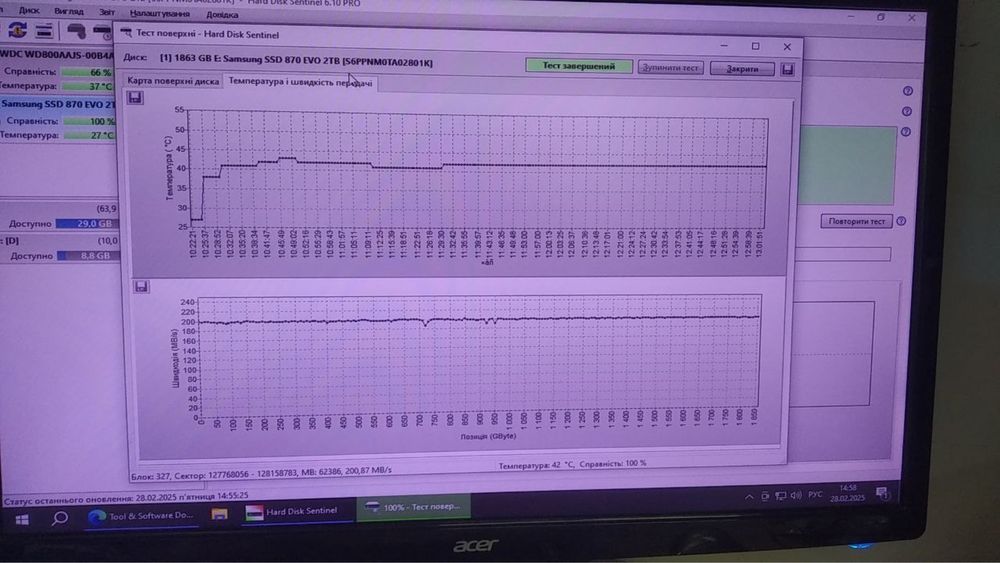Click the 29,0 GB free space bar

[87, 224]
